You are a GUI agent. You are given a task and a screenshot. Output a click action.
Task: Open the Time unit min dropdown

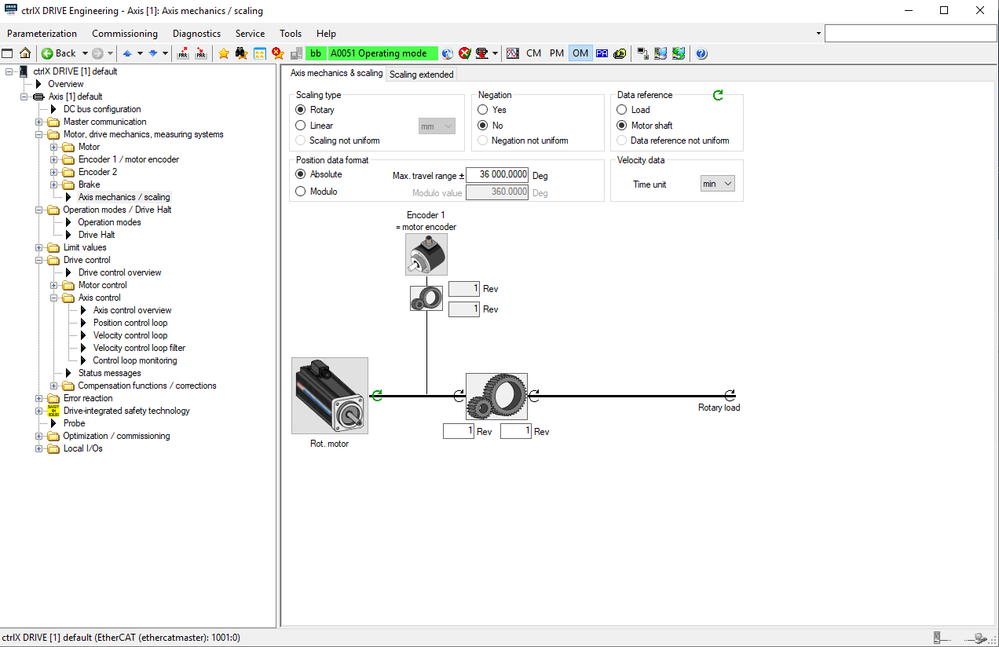click(717, 184)
